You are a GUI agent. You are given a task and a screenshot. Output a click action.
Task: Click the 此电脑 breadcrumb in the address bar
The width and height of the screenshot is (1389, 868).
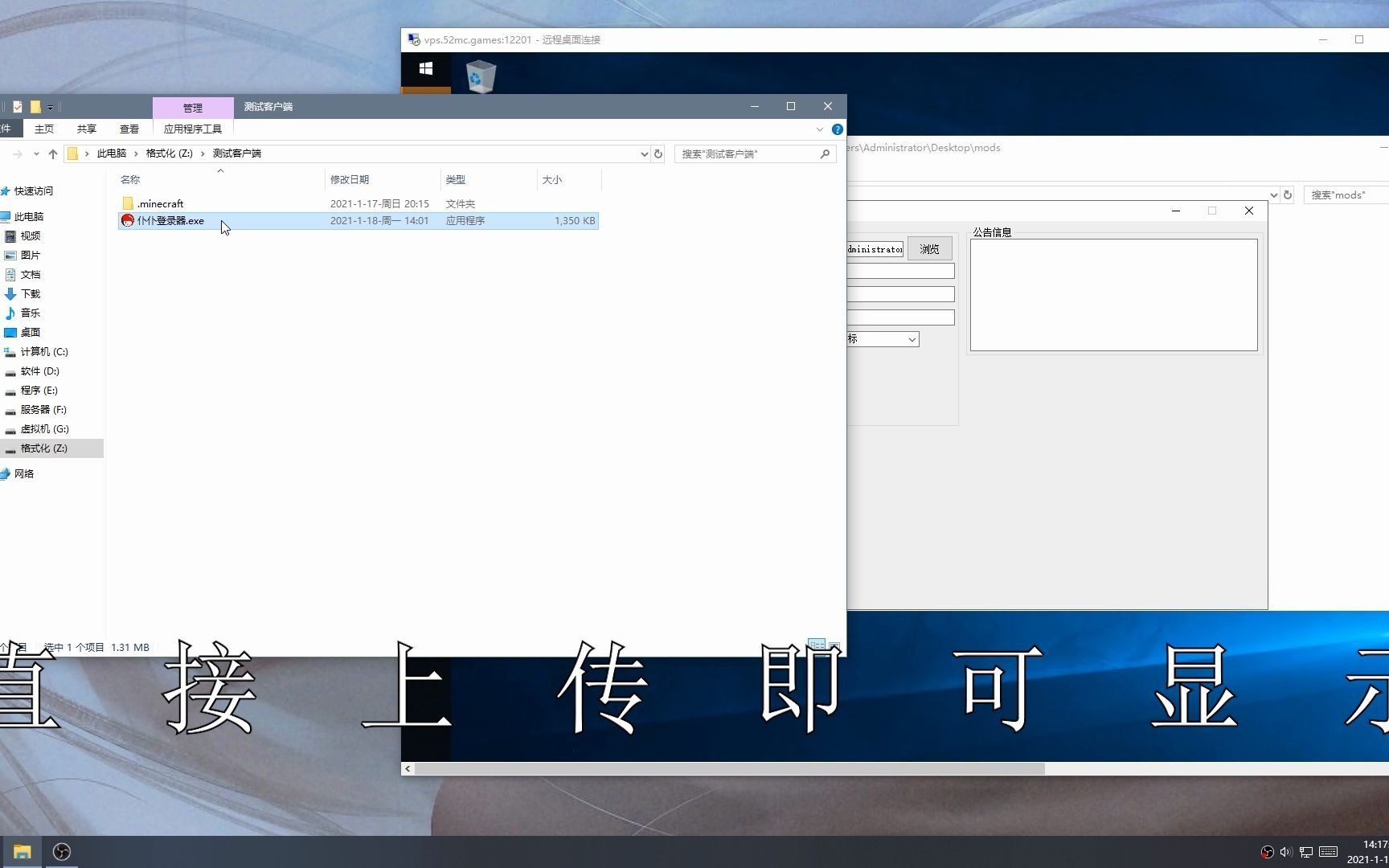pos(112,154)
